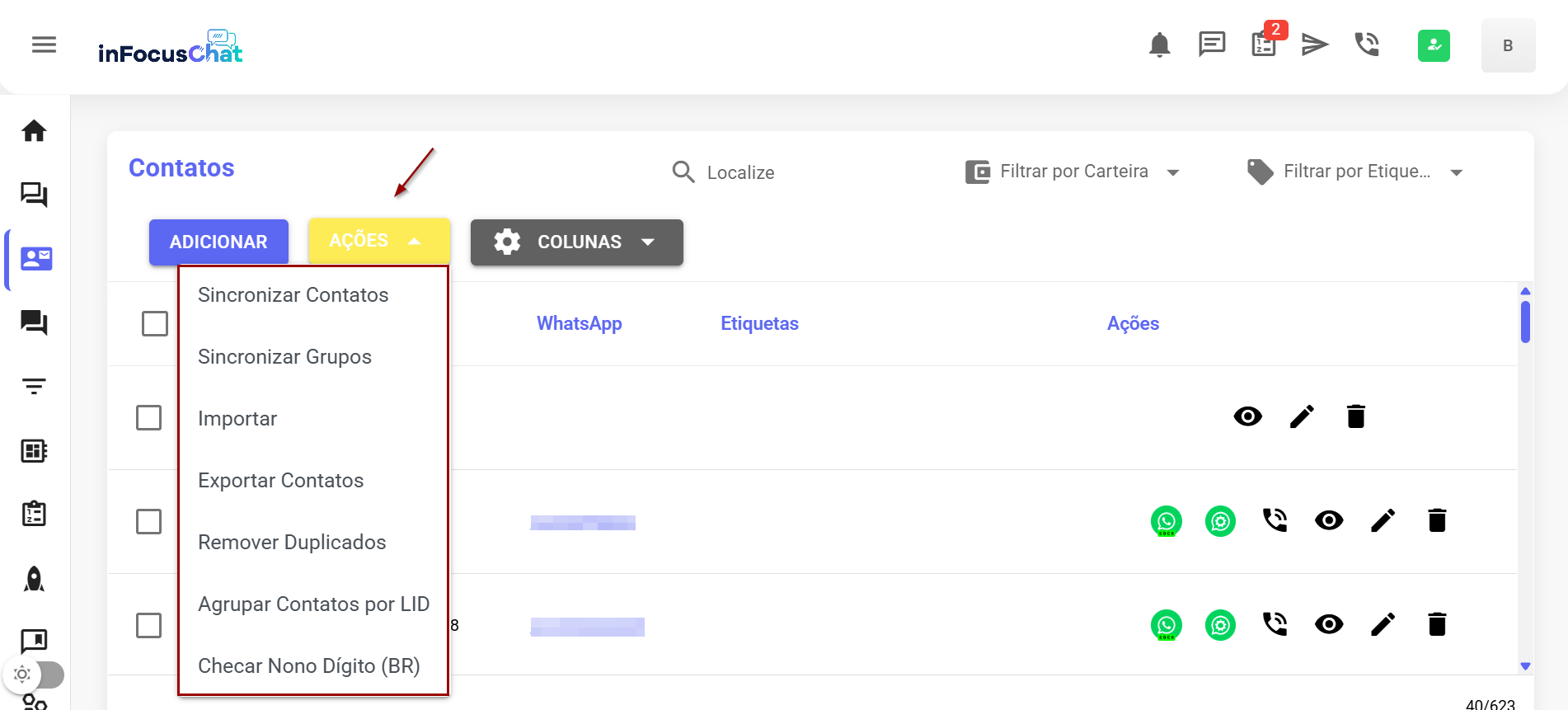
Task: Click the pencil edit icon in second row
Action: pos(1383,521)
